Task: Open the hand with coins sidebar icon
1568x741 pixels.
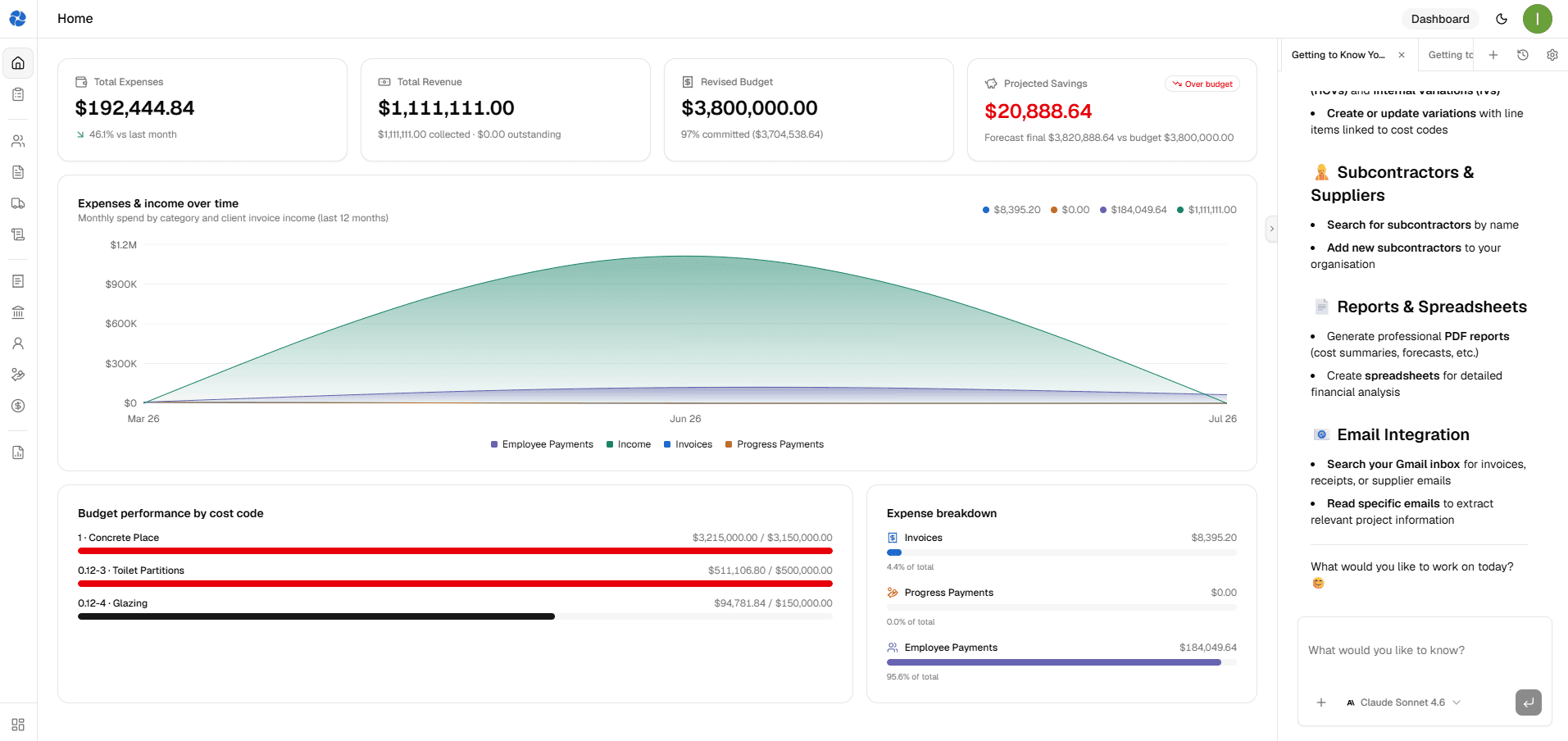Action: pos(18,375)
